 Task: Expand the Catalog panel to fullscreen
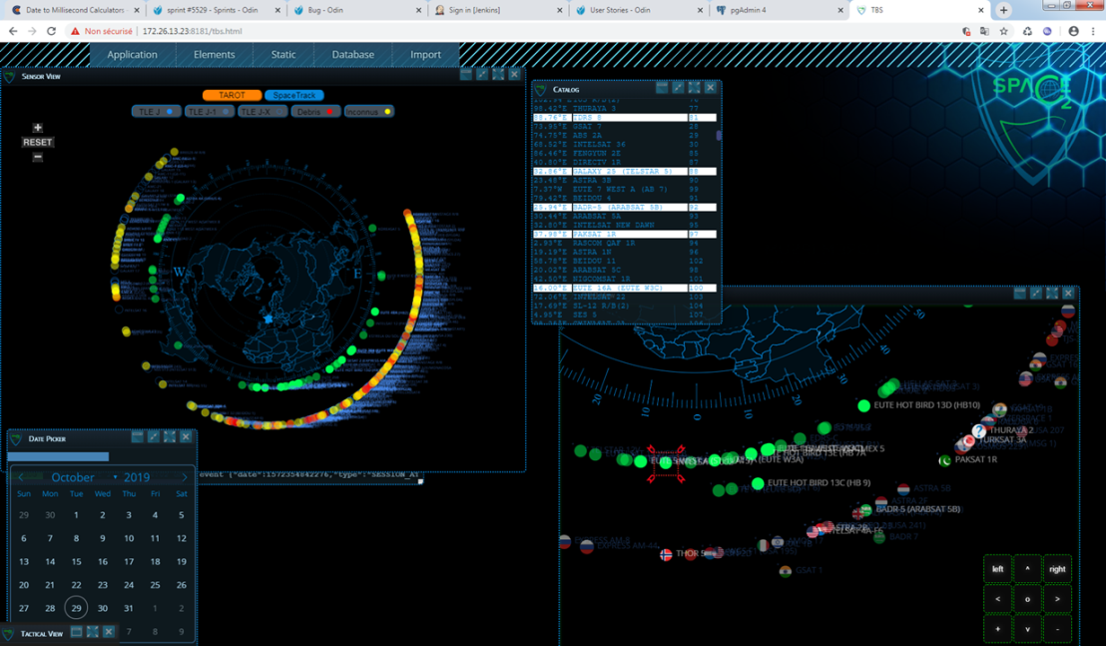coord(694,87)
